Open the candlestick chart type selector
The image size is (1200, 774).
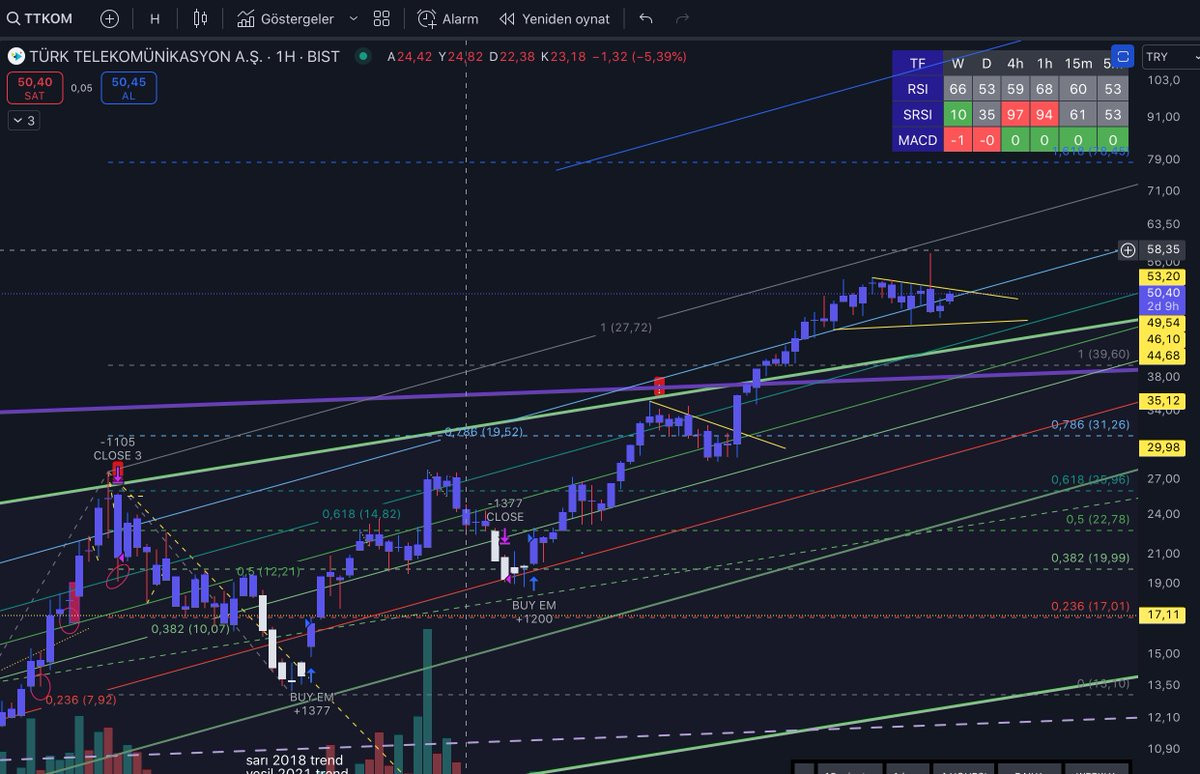pyautogui.click(x=201, y=18)
